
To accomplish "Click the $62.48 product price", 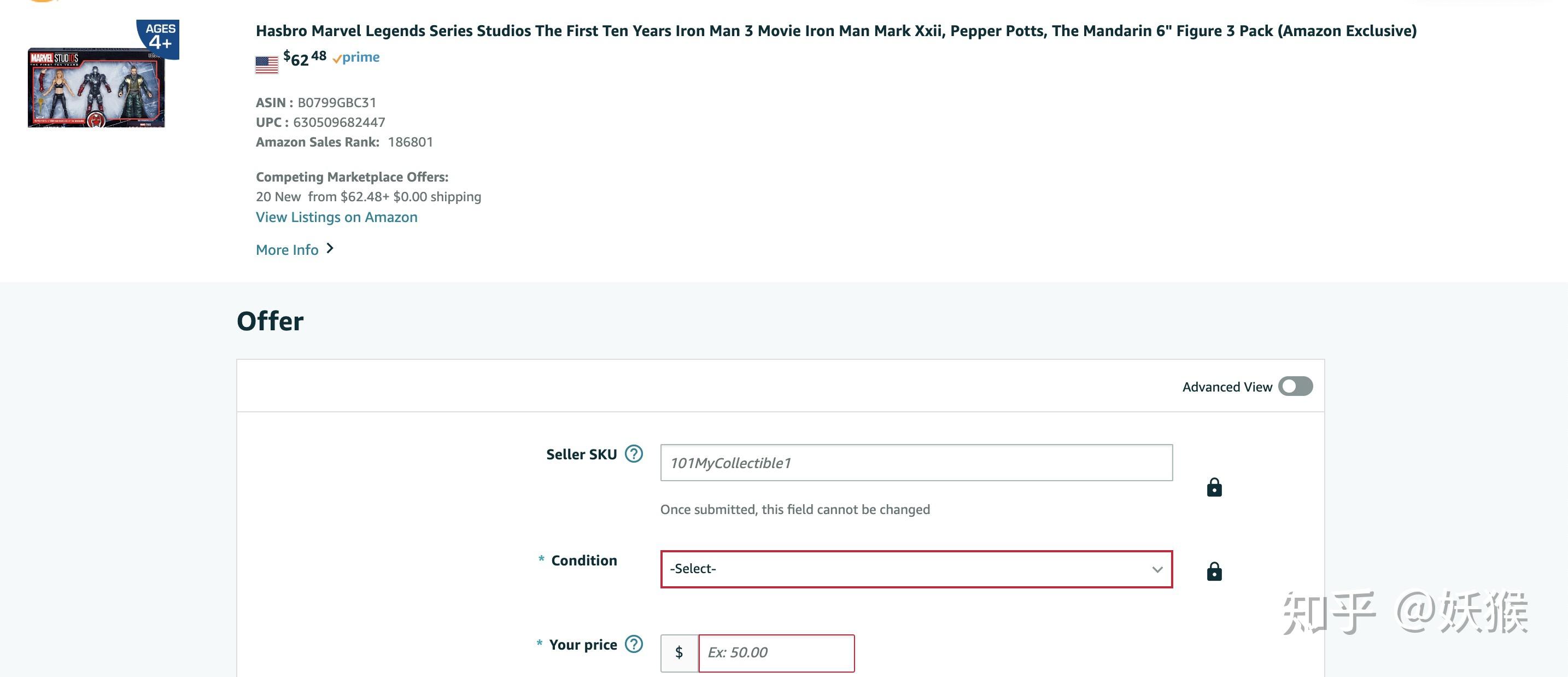I will coord(305,59).
